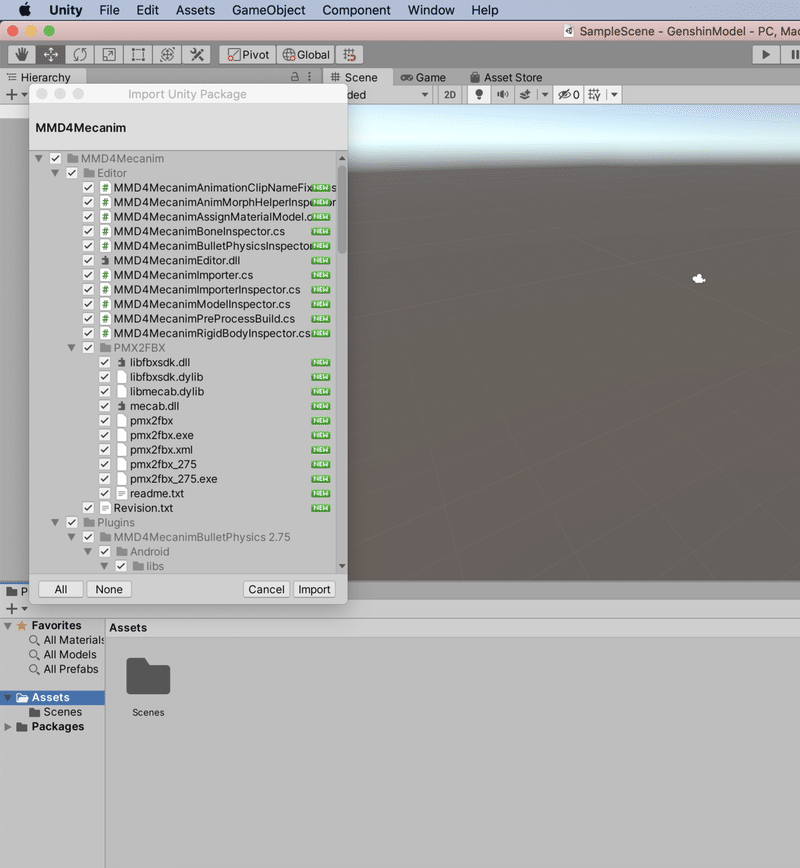The image size is (800, 868).
Task: Toggle Global handle rotation
Action: point(306,54)
